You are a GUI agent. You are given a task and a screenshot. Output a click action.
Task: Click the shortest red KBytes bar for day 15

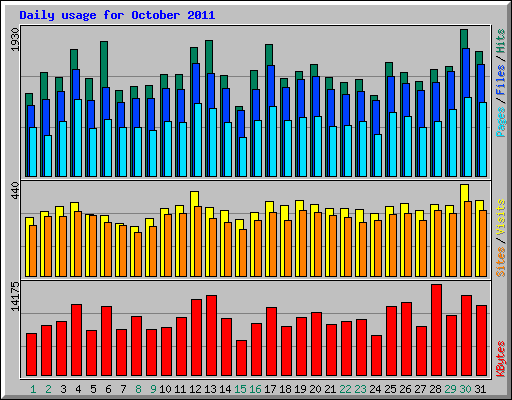[241, 358]
